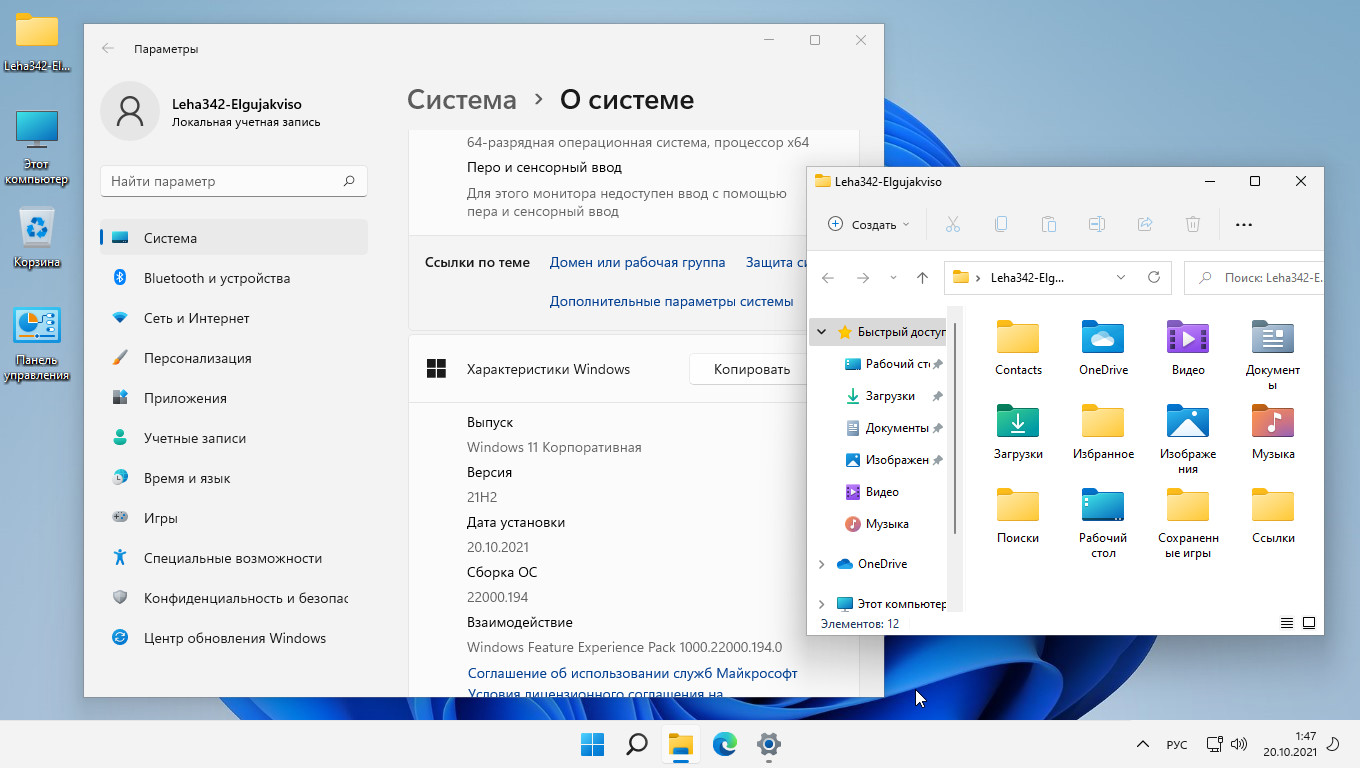
Task: Open Дополнительные параметры системы link
Action: [671, 301]
